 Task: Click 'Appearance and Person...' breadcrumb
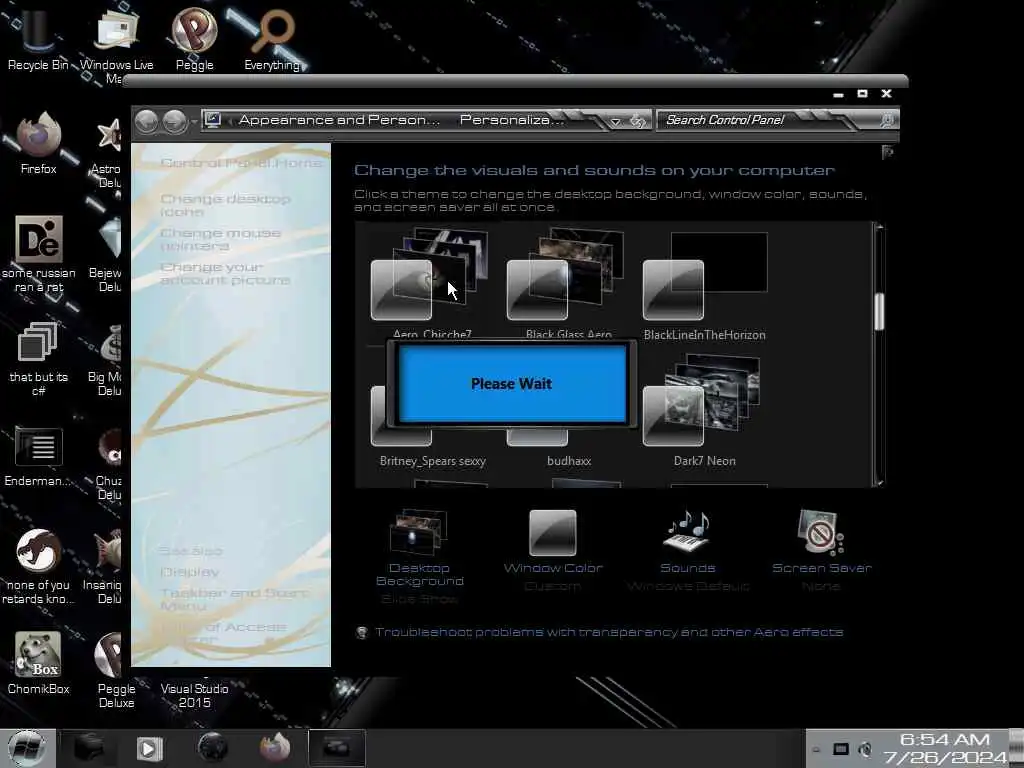pos(339,120)
